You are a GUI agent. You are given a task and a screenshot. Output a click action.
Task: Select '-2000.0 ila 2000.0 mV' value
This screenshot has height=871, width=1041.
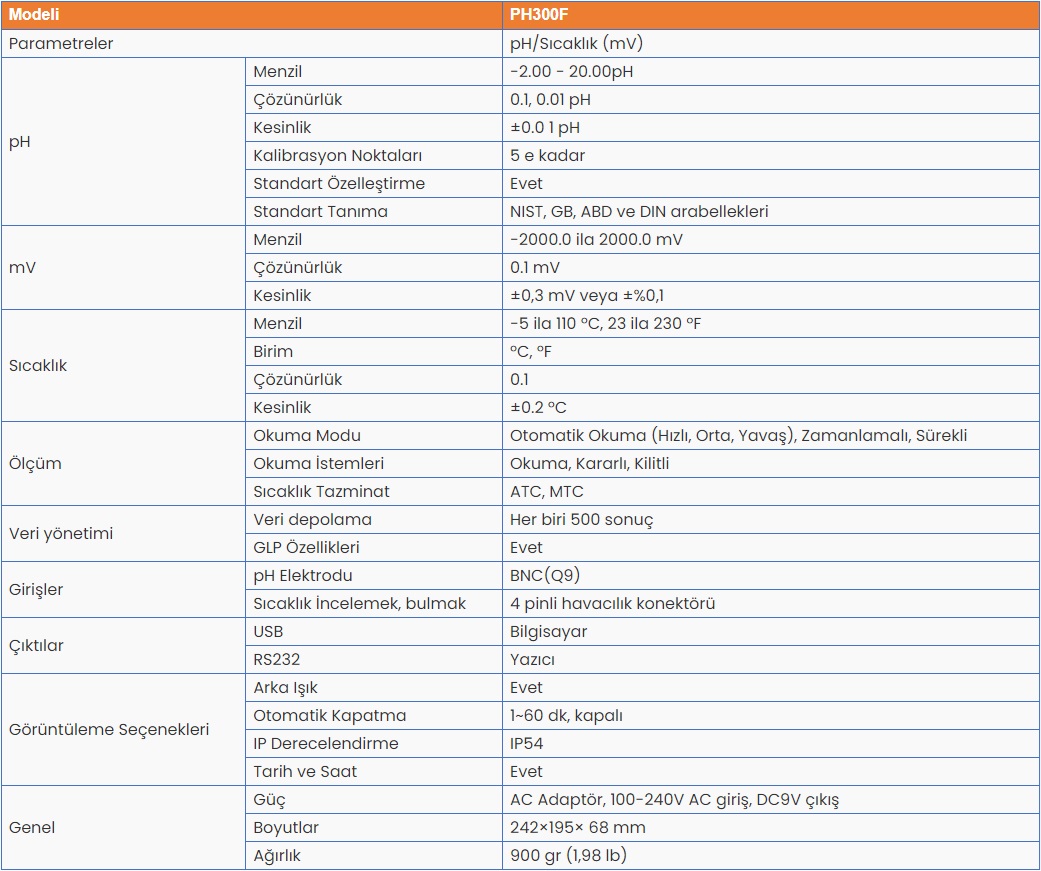pos(596,240)
